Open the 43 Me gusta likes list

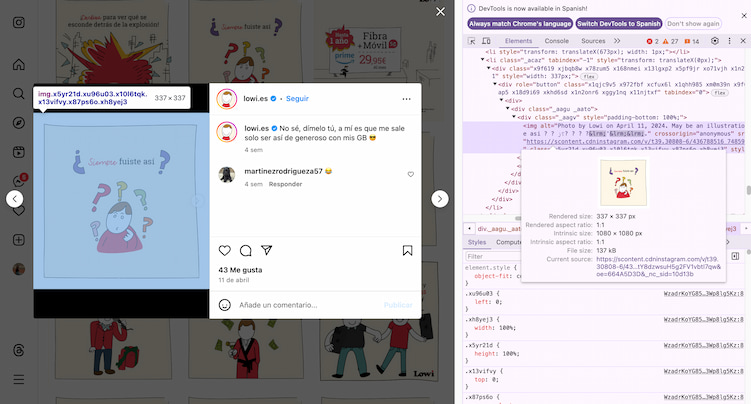click(x=240, y=270)
